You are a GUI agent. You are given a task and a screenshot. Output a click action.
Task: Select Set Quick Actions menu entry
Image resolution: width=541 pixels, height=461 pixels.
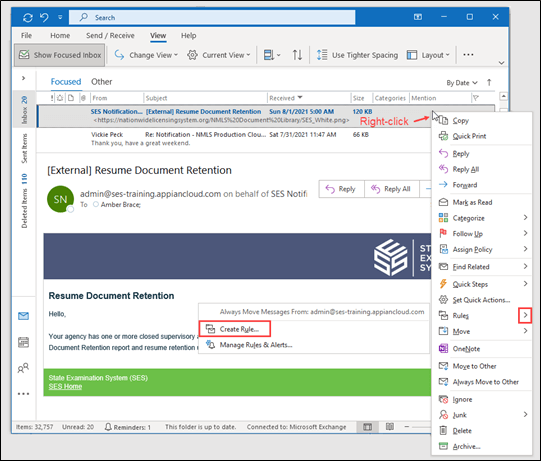point(481,300)
